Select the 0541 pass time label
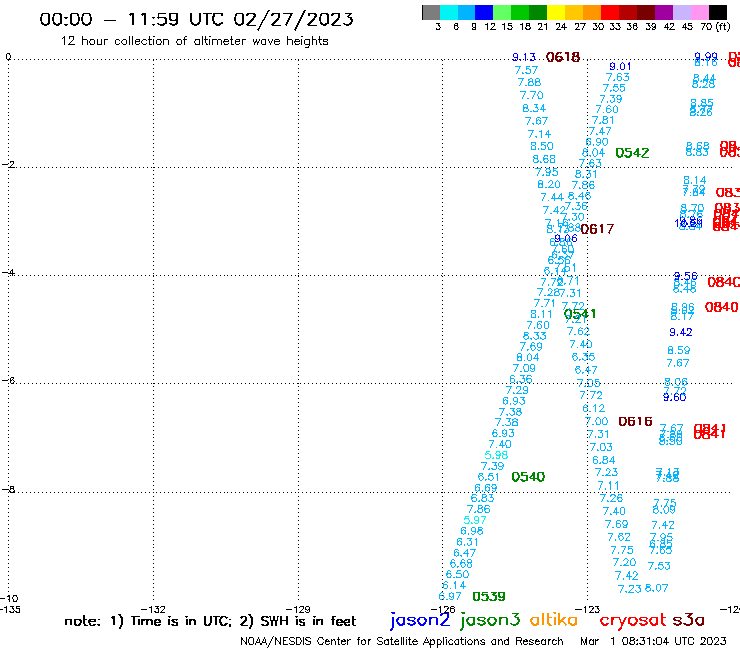The height and width of the screenshot is (650, 740). pos(580,314)
